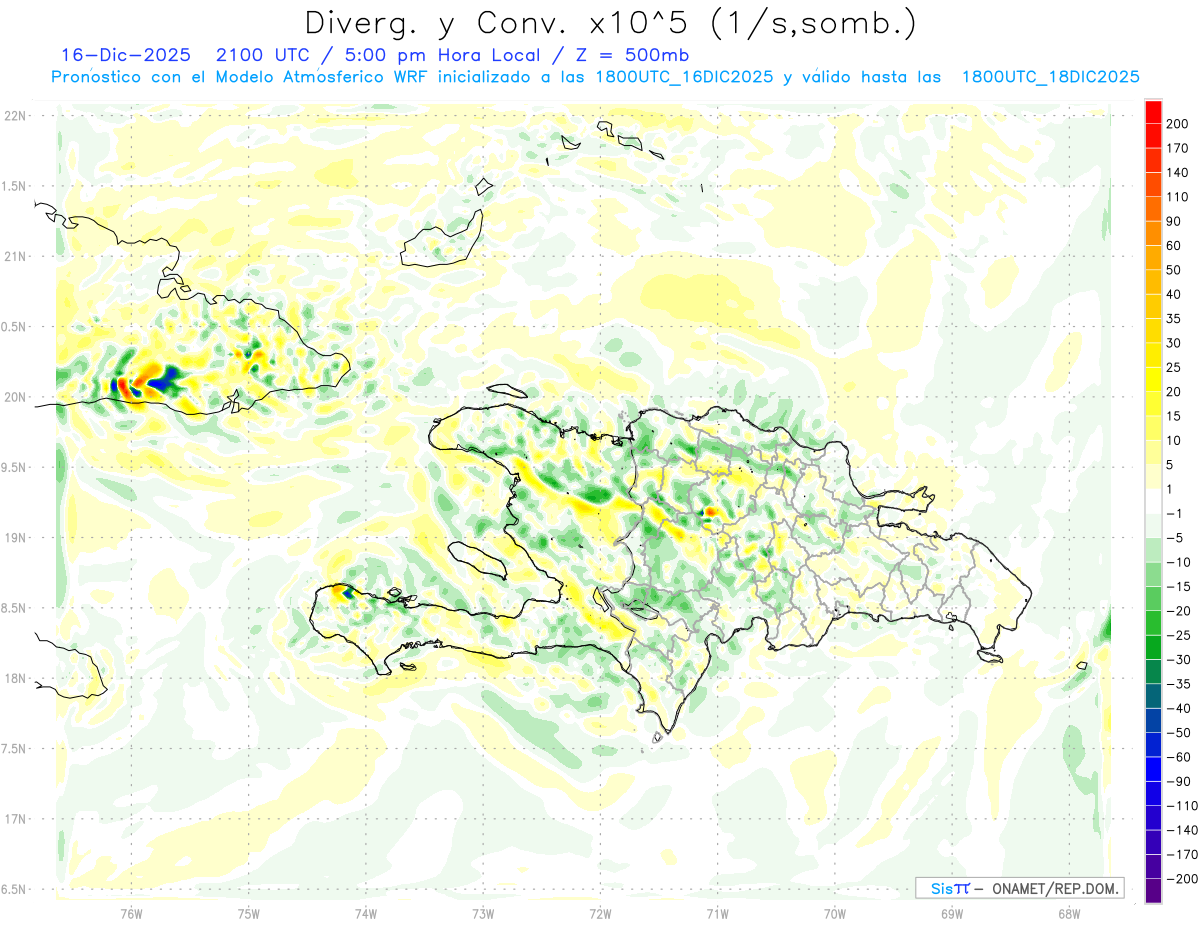The image size is (1200, 927).
Task: Click colorbar value '-110'
Action: (1182, 806)
